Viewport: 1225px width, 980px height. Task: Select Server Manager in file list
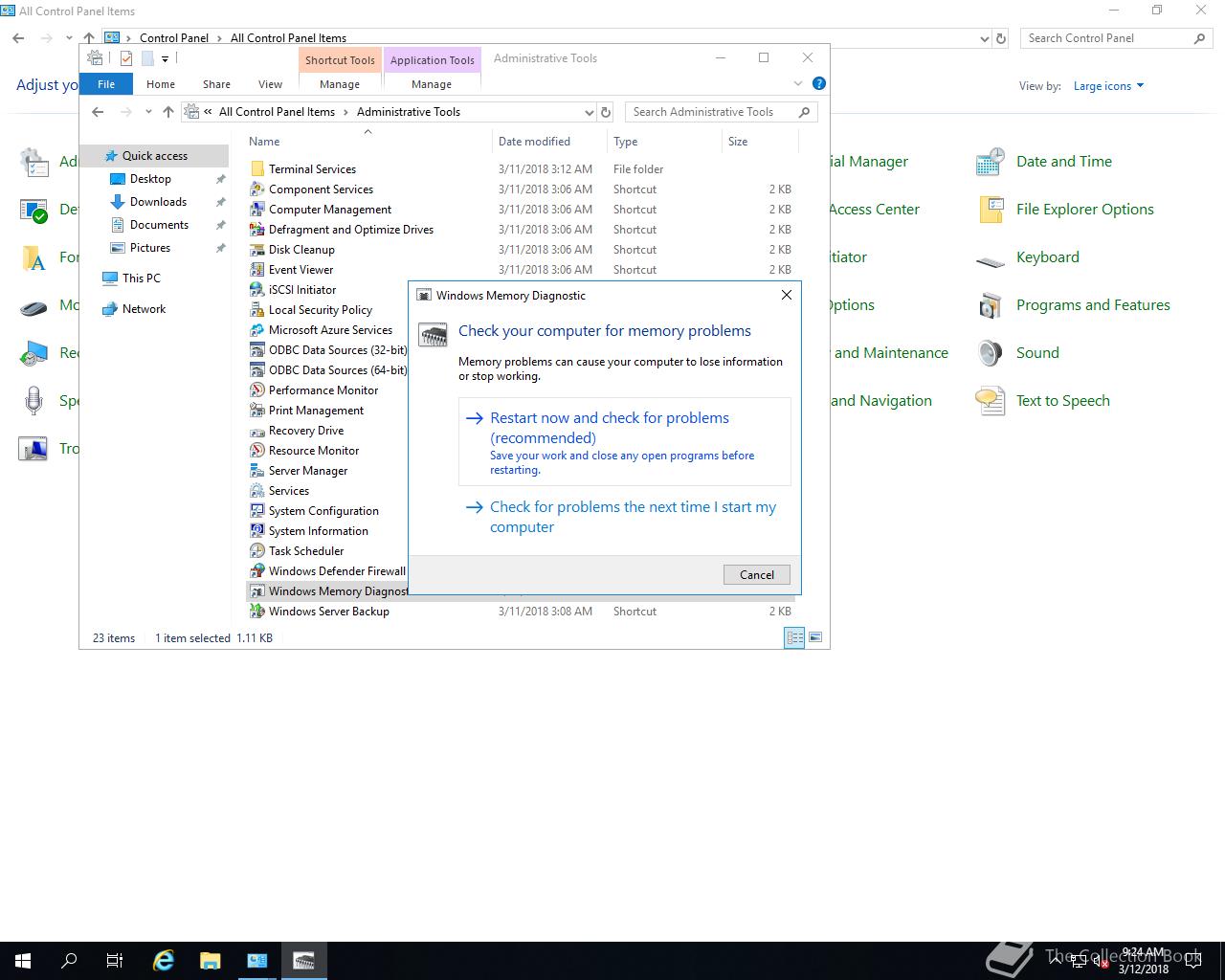308,471
